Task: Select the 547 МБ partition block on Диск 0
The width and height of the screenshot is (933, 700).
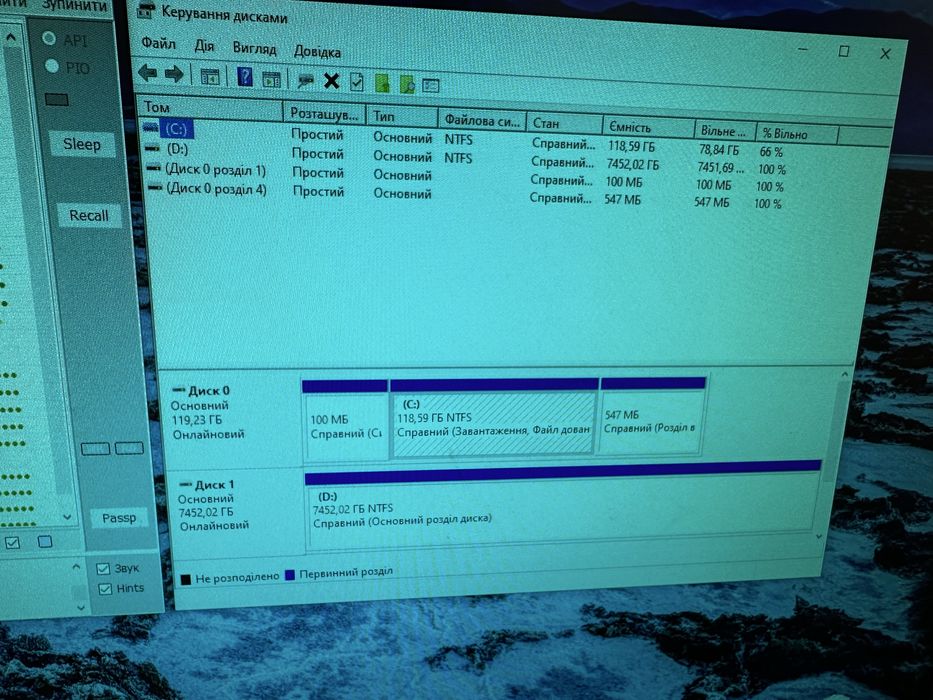Action: (x=652, y=415)
